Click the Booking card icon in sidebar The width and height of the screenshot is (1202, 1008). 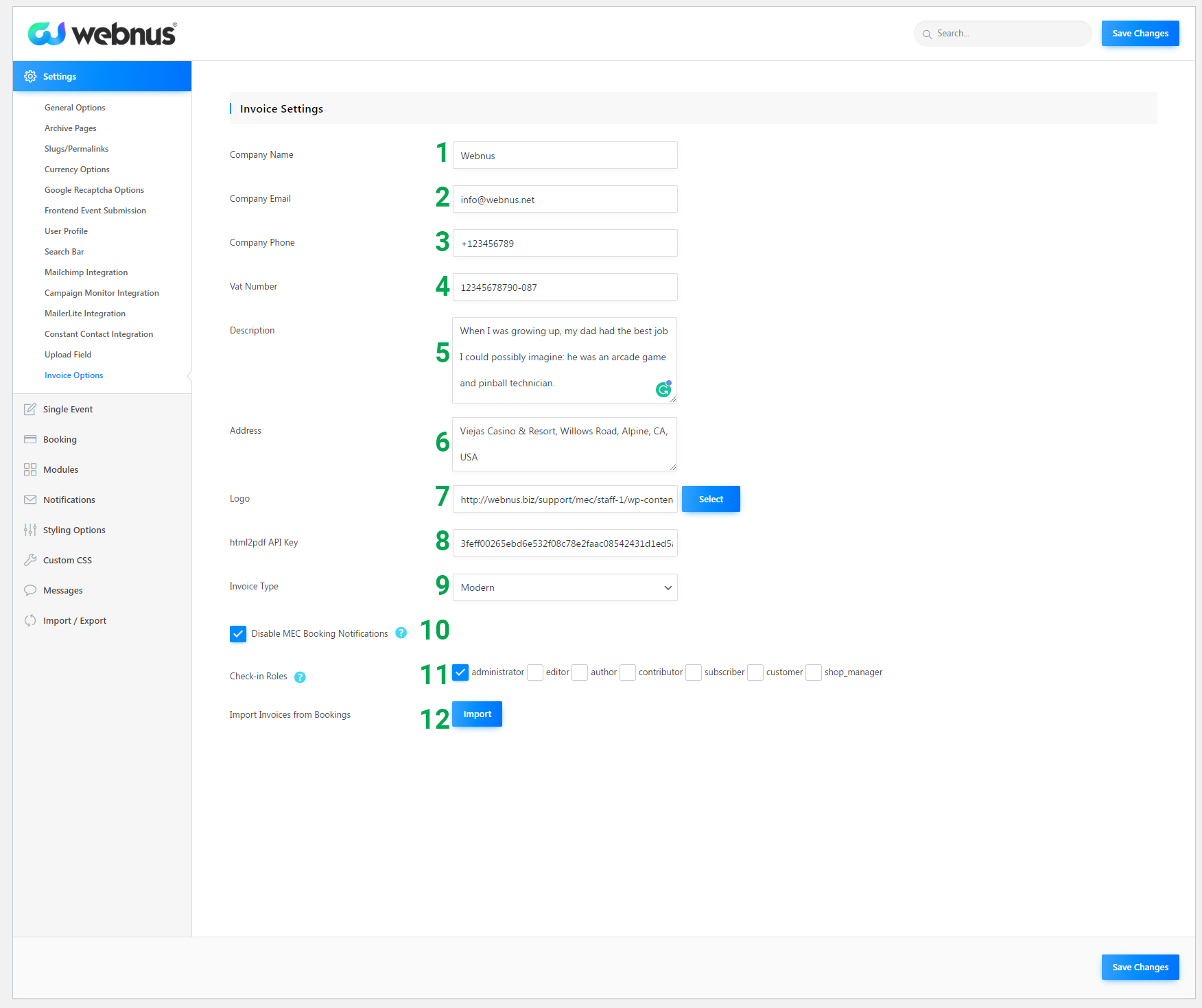(x=30, y=440)
